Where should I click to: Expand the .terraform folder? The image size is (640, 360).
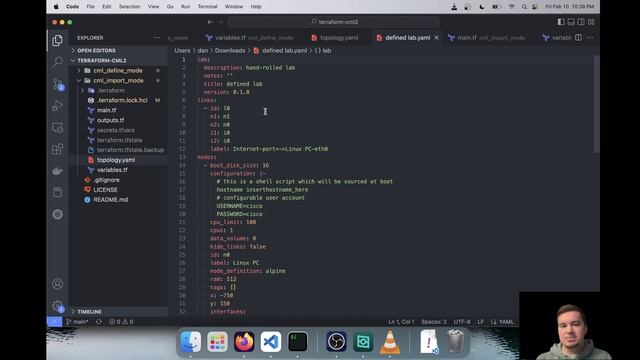pos(111,90)
